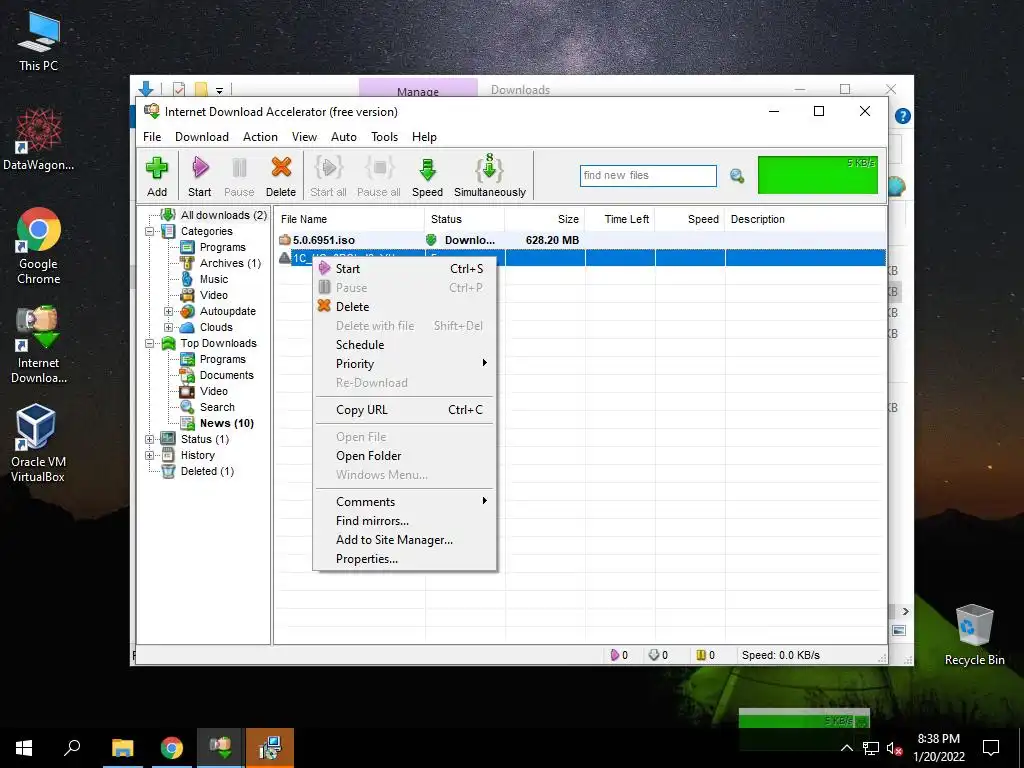Image resolution: width=1024 pixels, height=768 pixels.
Task: Expand the History tree node
Action: coord(150,455)
